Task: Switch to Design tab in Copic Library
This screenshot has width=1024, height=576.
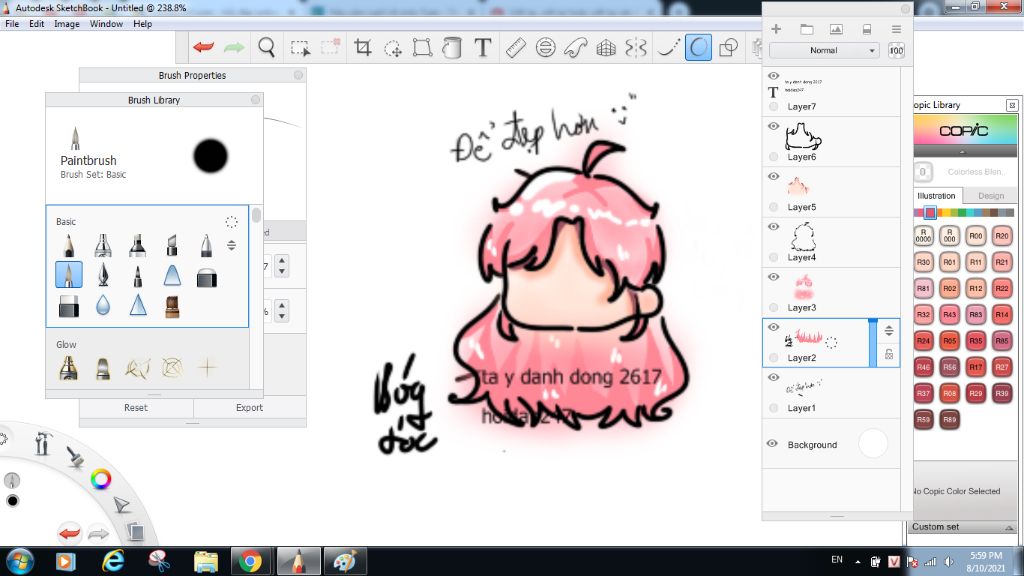Action: coord(991,195)
